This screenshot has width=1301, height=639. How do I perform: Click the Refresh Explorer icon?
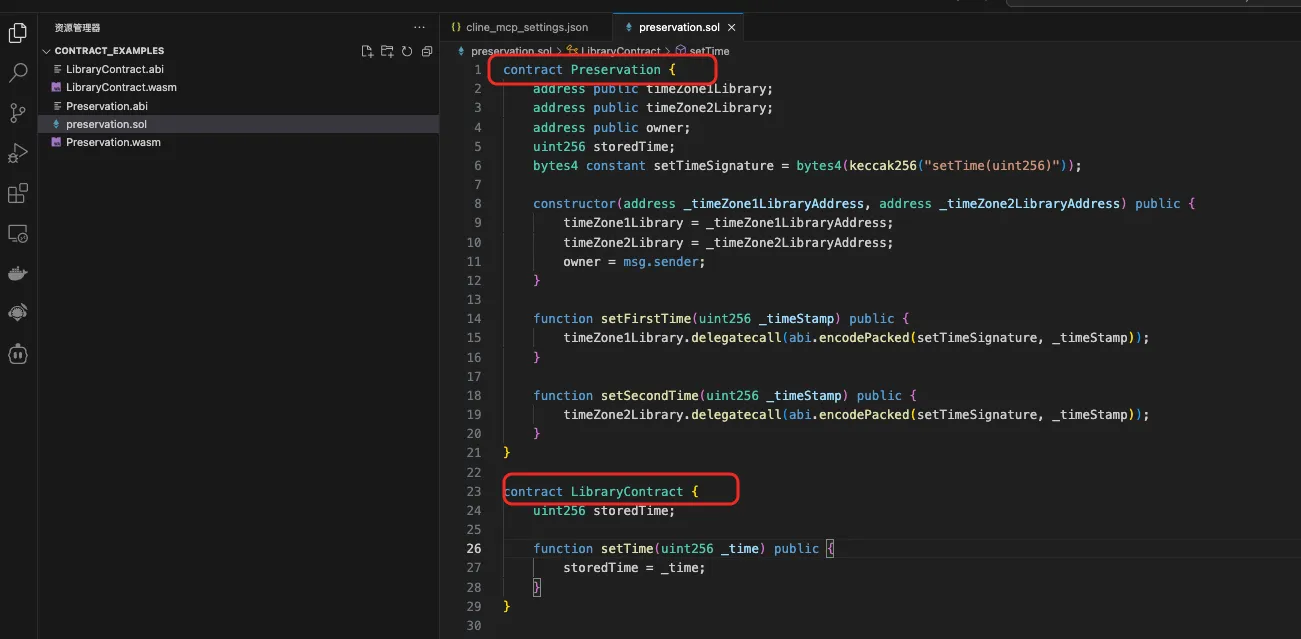pyautogui.click(x=407, y=51)
